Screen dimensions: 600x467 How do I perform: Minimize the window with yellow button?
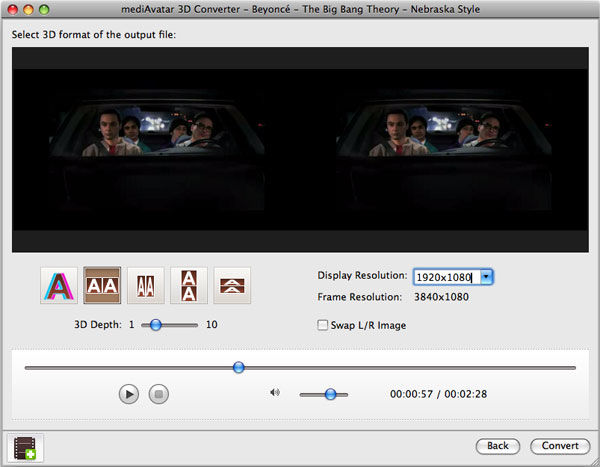click(28, 9)
